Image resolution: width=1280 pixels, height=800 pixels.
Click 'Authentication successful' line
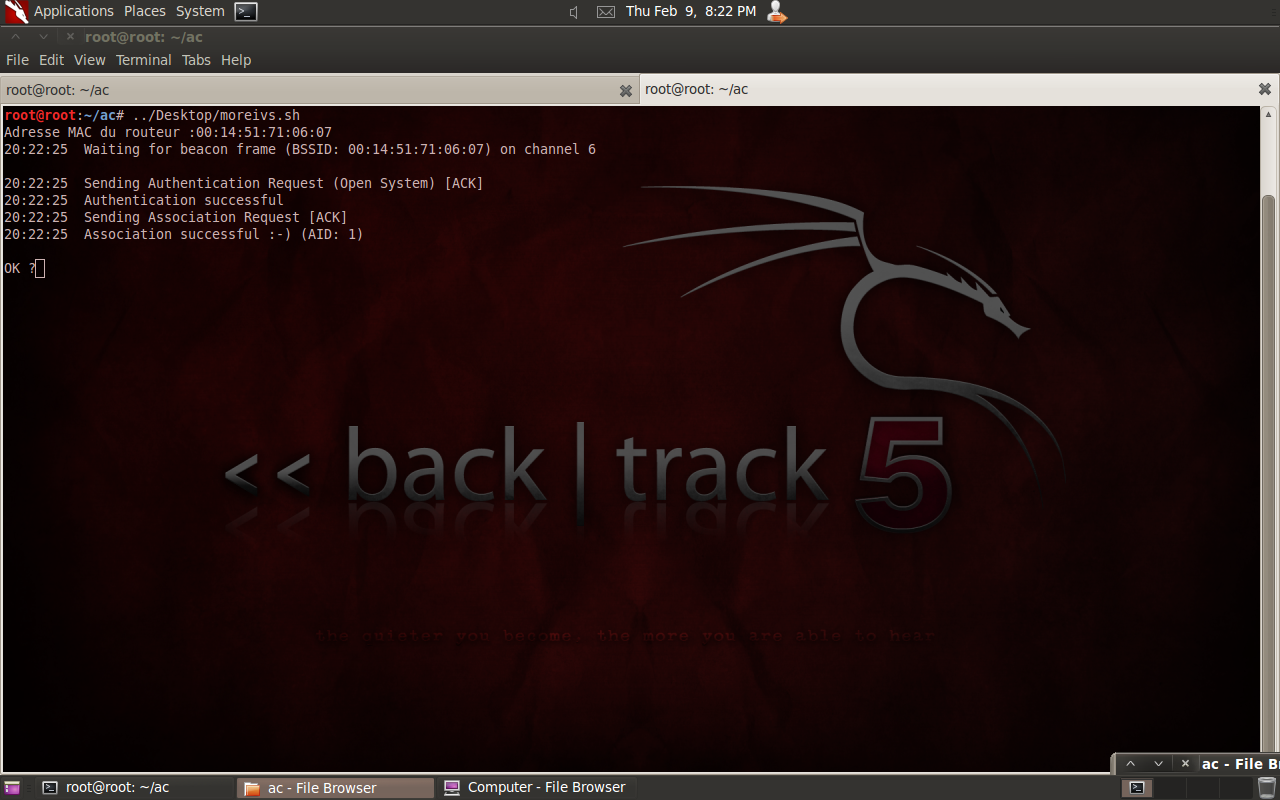pyautogui.click(x=144, y=200)
